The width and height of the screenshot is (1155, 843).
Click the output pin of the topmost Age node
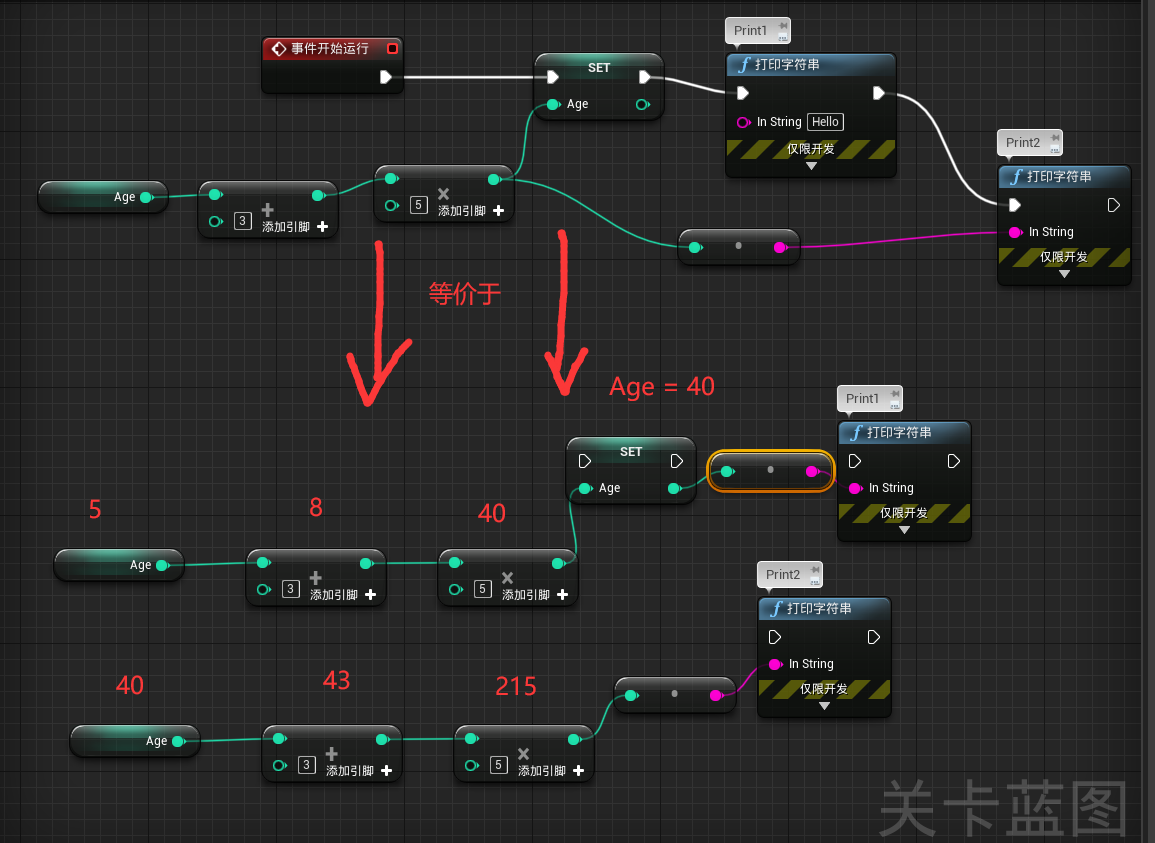coord(147,197)
